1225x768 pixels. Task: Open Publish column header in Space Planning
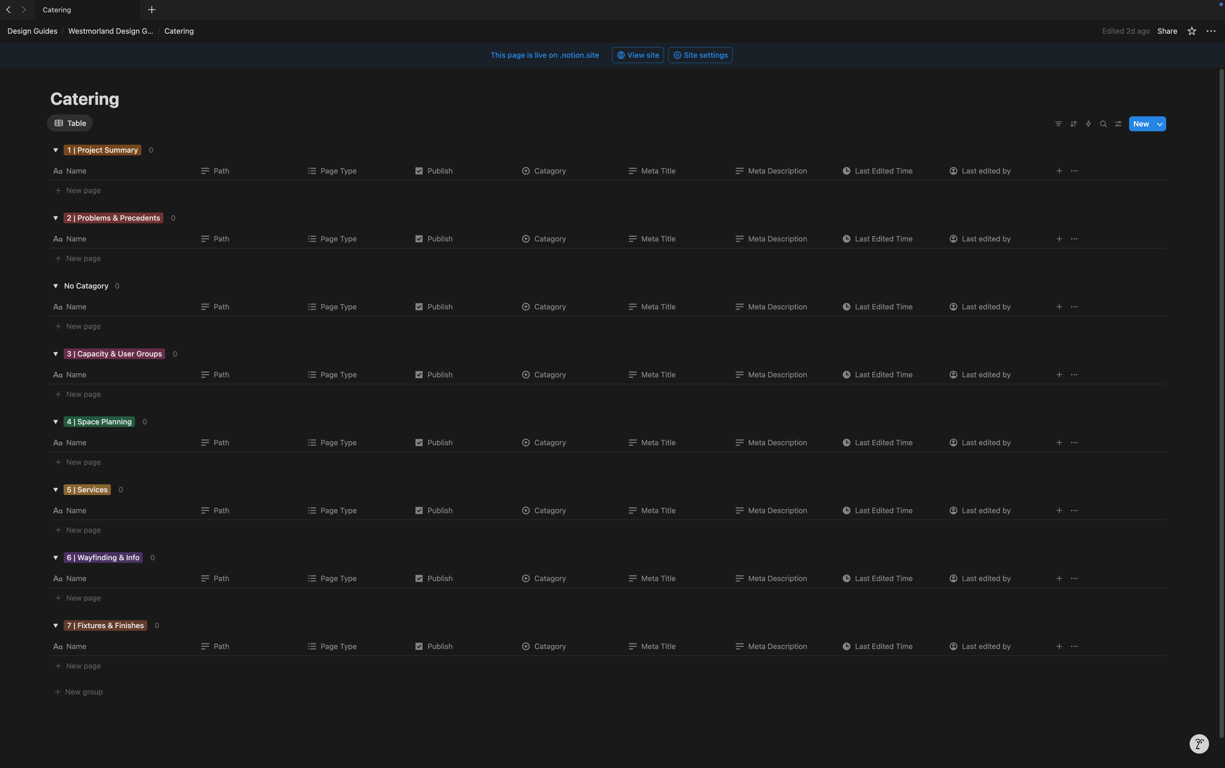(x=434, y=443)
